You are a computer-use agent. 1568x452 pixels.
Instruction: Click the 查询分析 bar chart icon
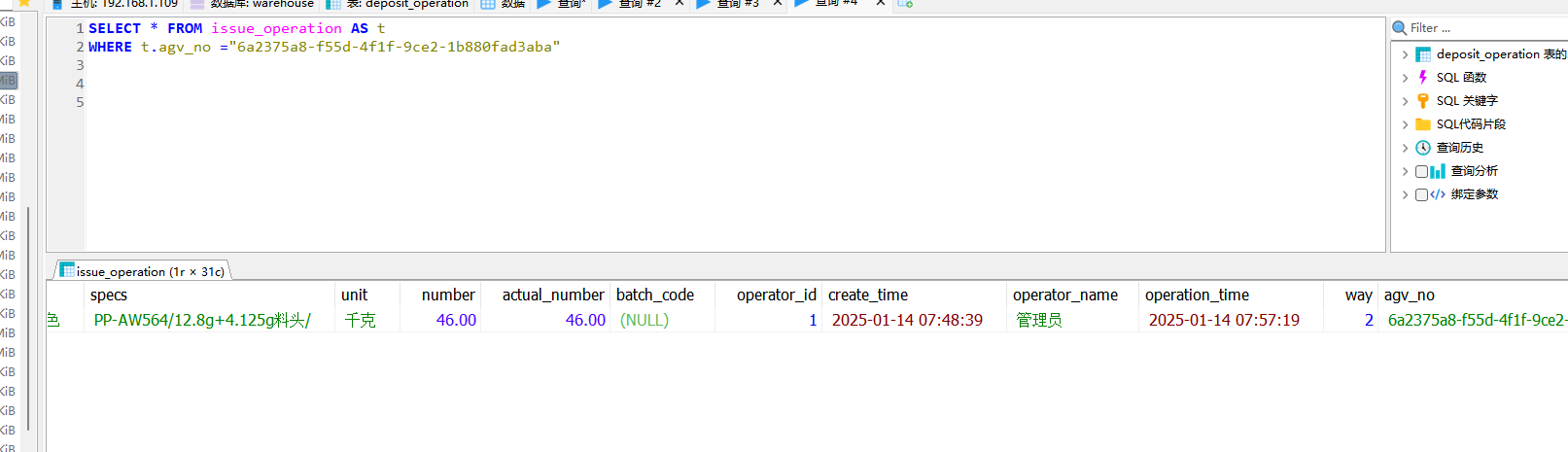click(x=1438, y=171)
